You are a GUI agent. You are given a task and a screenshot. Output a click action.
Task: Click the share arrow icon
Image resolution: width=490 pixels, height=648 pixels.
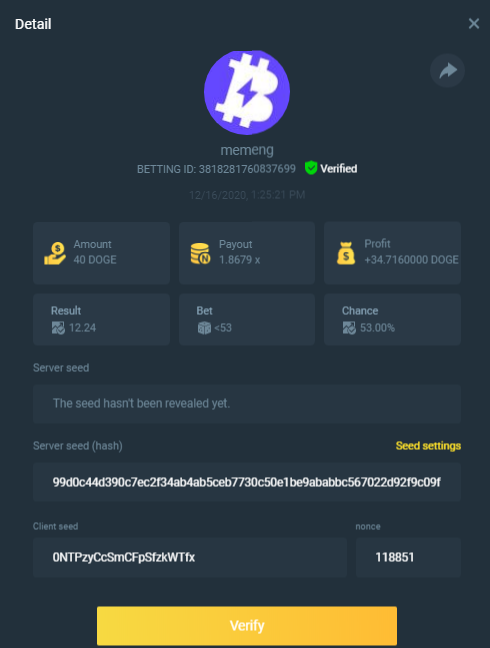(447, 71)
